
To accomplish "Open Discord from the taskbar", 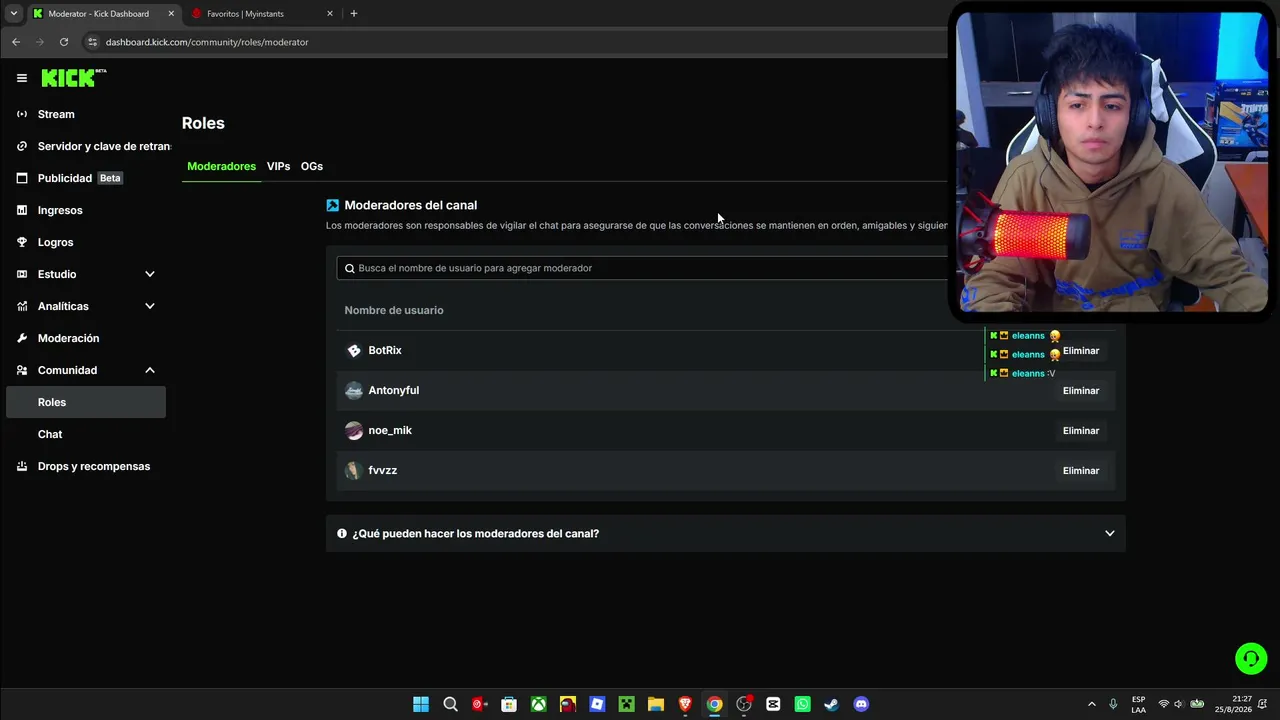I will pyautogui.click(x=861, y=704).
